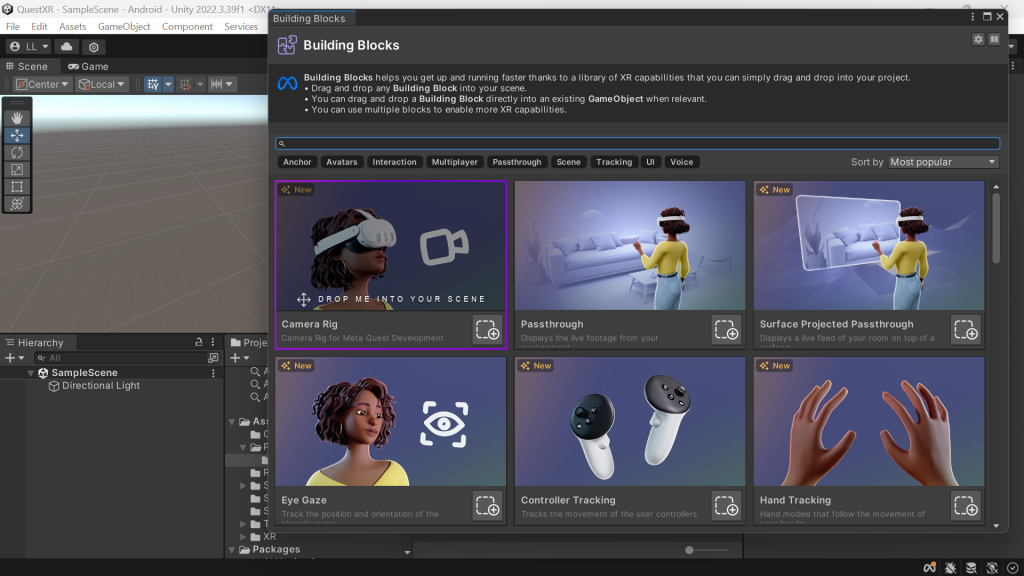The height and width of the screenshot is (576, 1024).
Task: Select the Move tool in Scene toolbar
Action: (x=17, y=135)
